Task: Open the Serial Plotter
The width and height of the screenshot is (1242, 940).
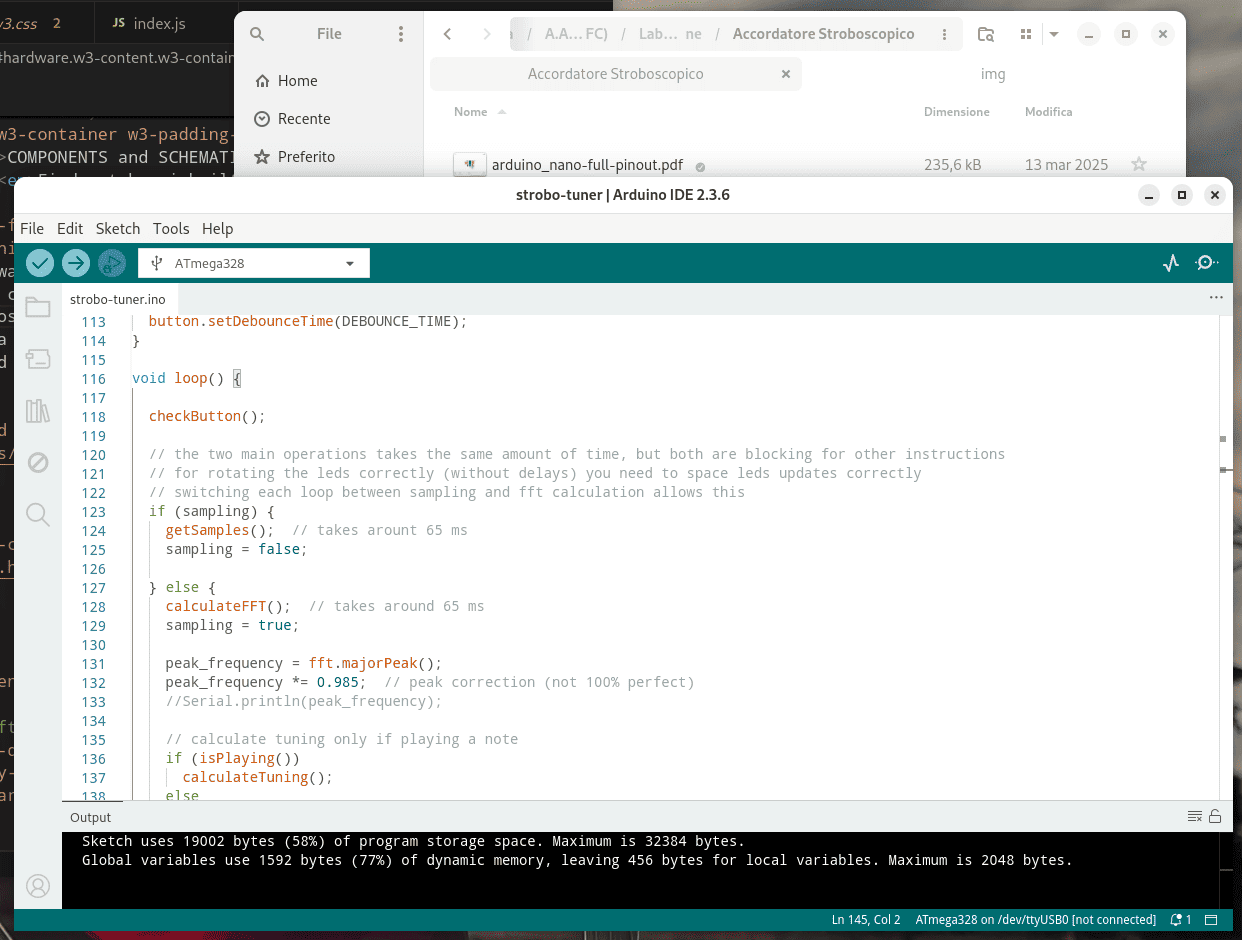Action: (x=1171, y=263)
